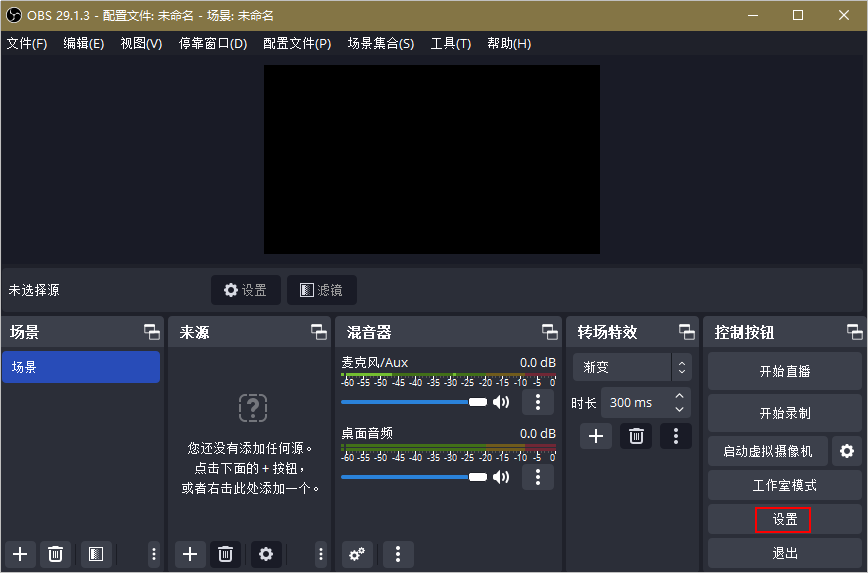Add a new source with plus icon
The width and height of the screenshot is (868, 573).
tap(190, 554)
